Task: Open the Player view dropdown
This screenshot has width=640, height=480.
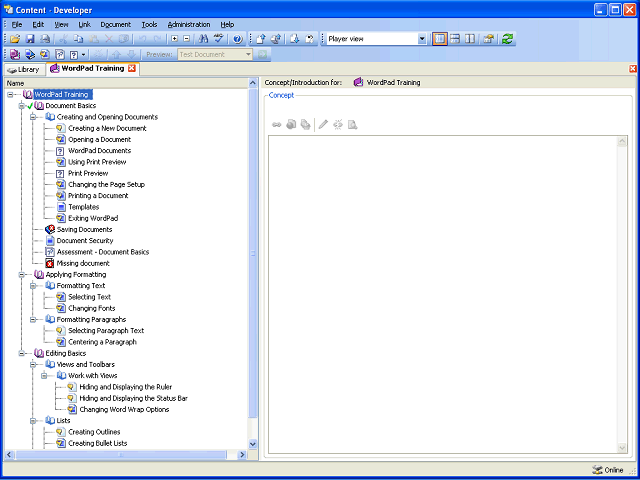Action: [422, 39]
